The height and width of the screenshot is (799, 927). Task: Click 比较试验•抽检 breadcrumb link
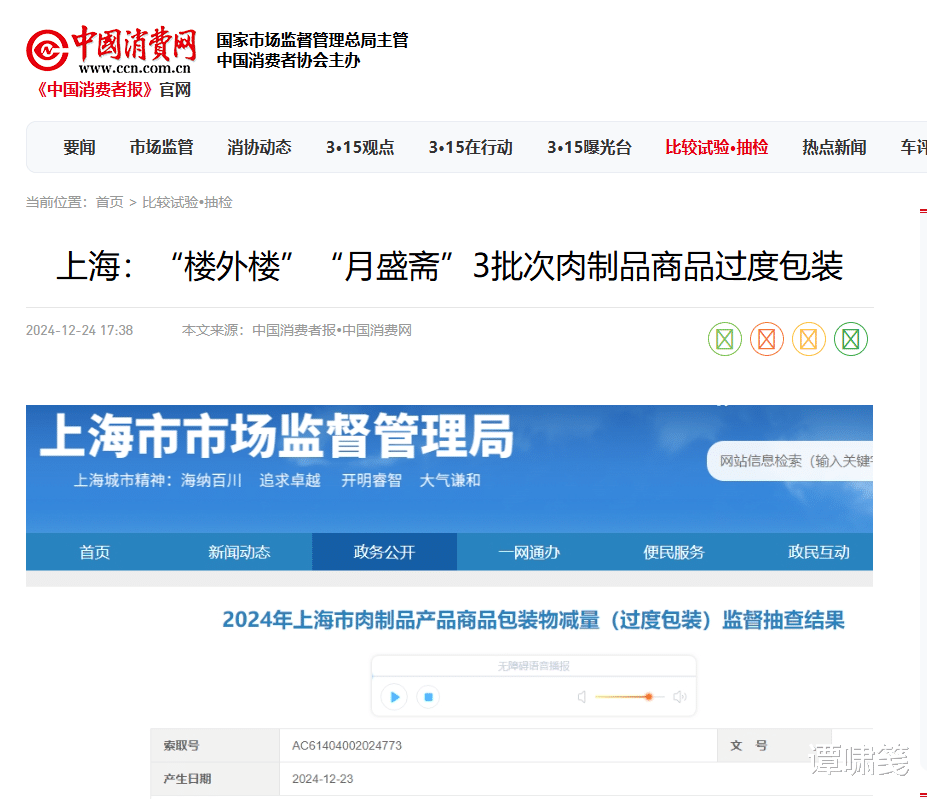[x=187, y=202]
